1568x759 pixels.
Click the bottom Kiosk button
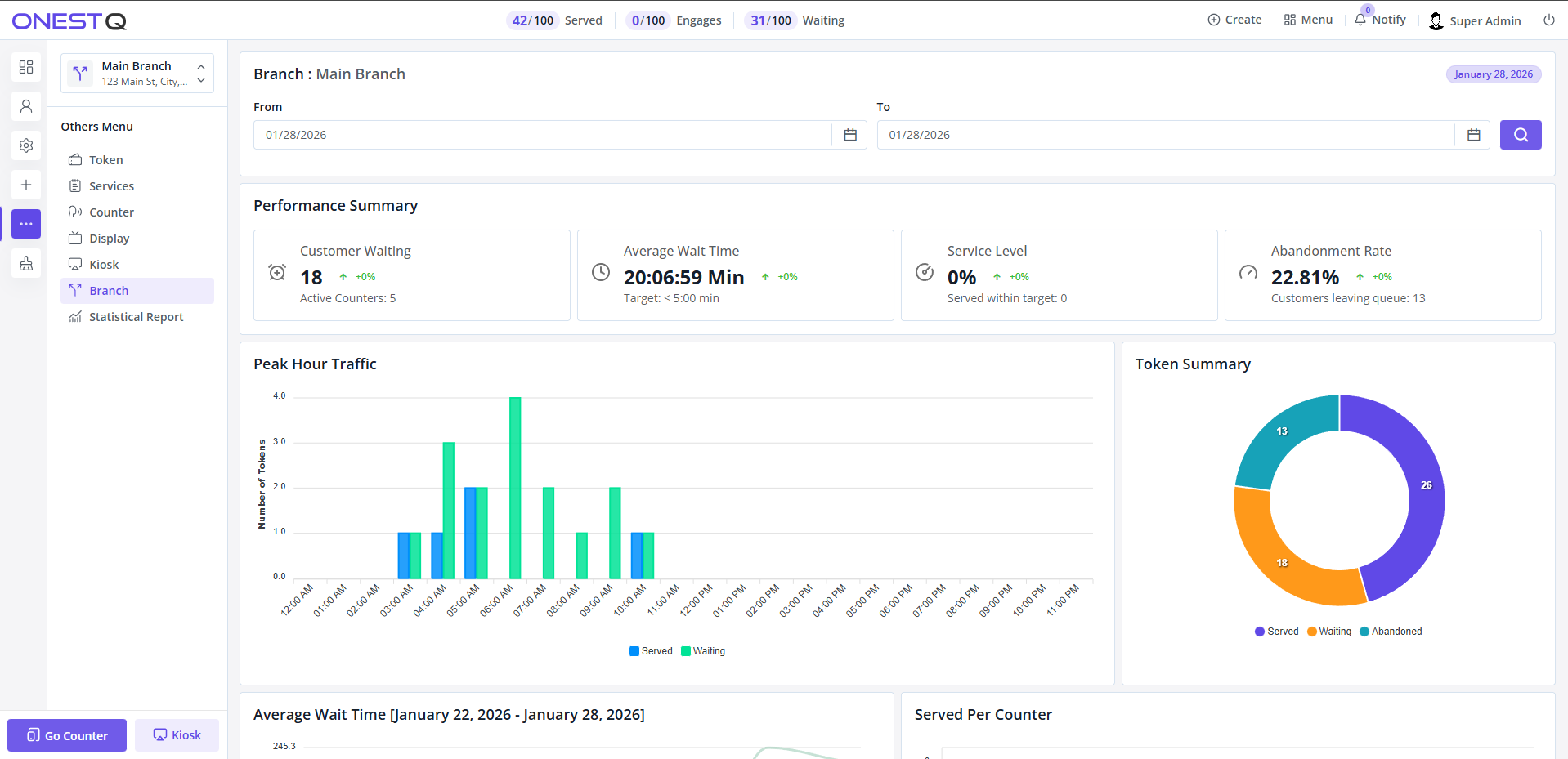click(x=177, y=735)
